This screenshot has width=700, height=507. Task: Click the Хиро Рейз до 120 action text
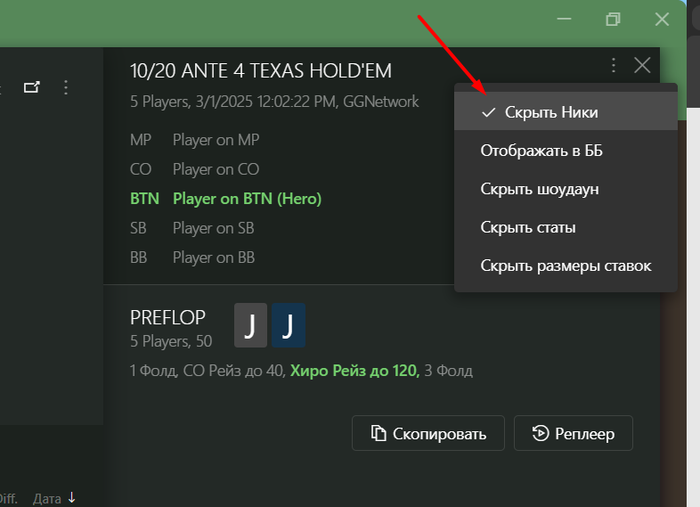click(x=353, y=371)
